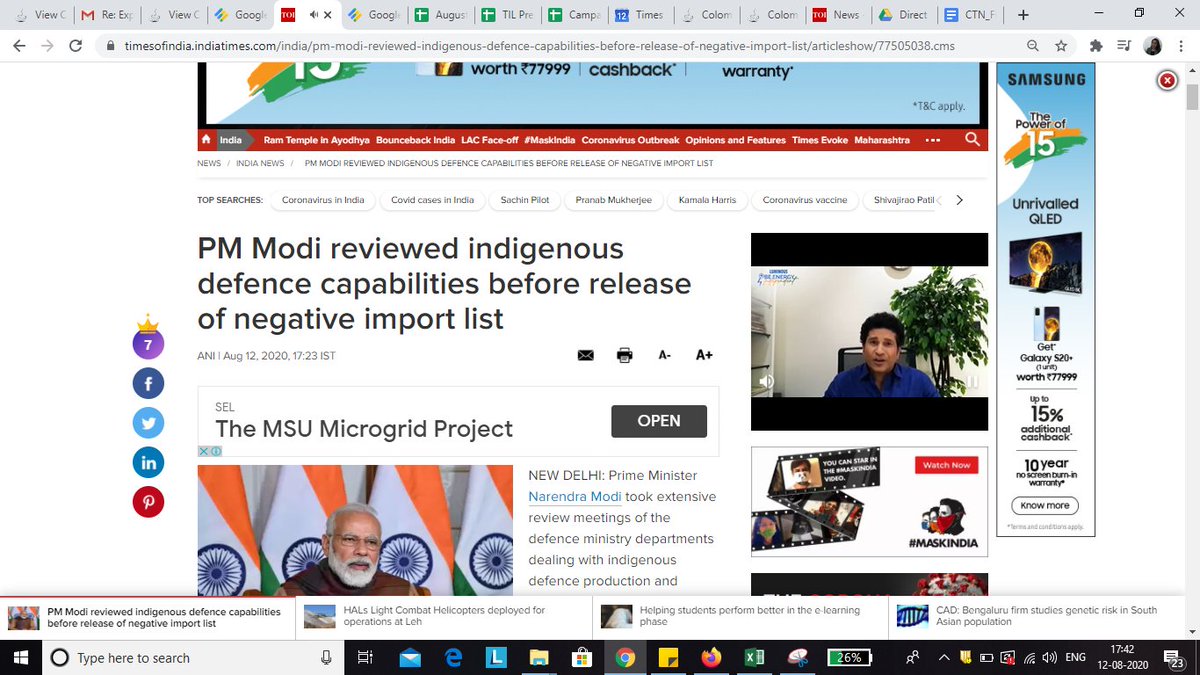Image resolution: width=1200 pixels, height=675 pixels.
Task: Open Opinions and Features section
Action: click(x=736, y=140)
